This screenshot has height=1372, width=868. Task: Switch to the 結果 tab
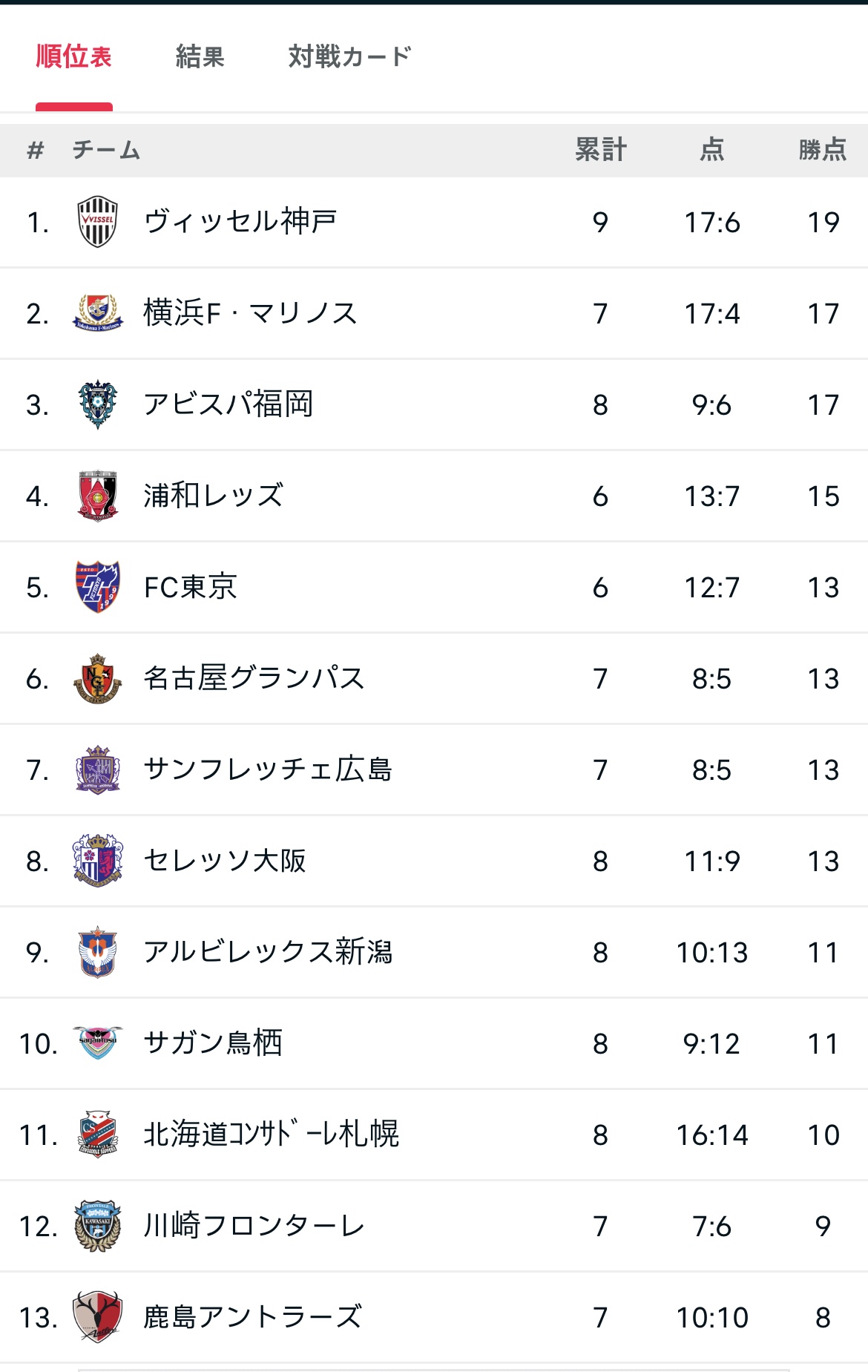point(200,56)
